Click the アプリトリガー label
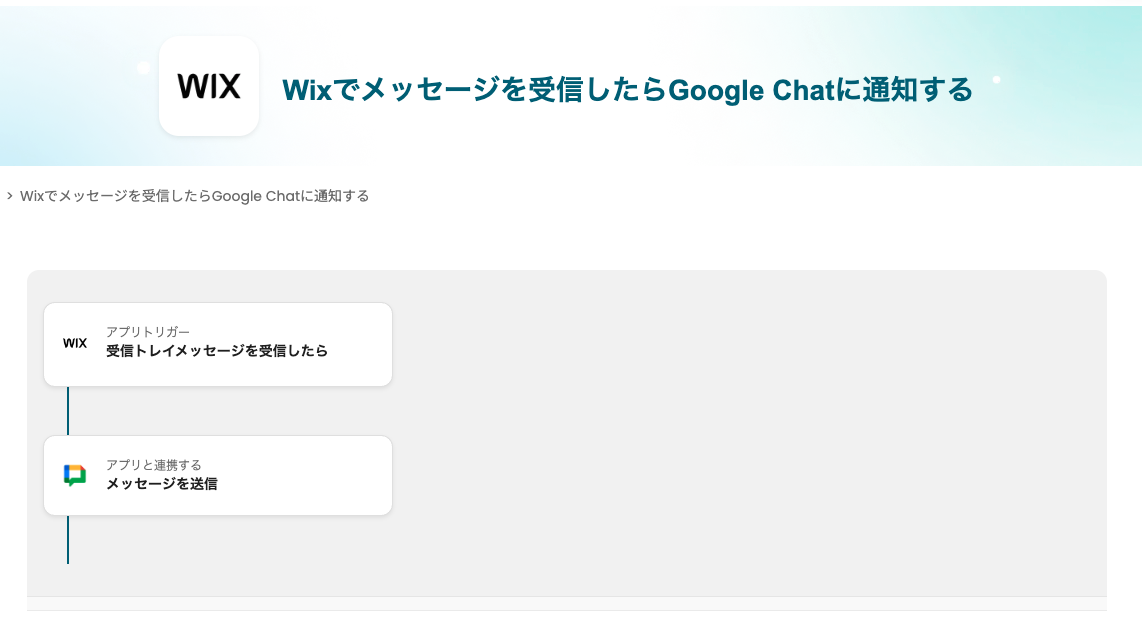This screenshot has width=1142, height=636. point(148,331)
